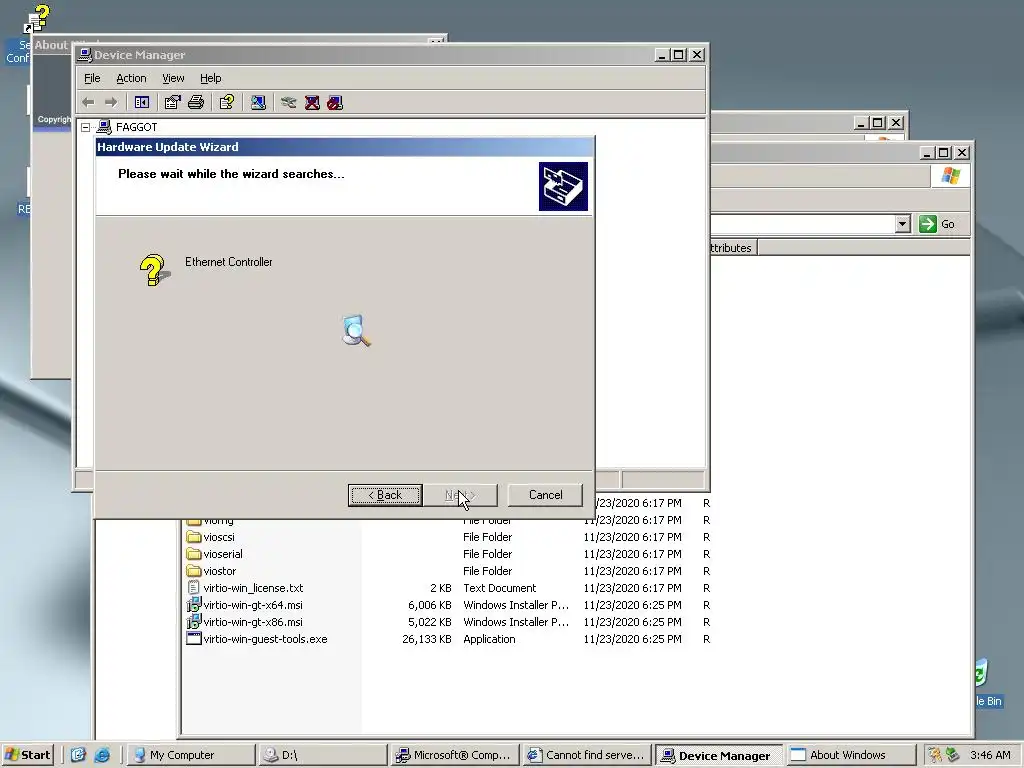1024x768 pixels.
Task: Click the Forward arrow in Device Manager toolbar
Action: click(x=111, y=103)
